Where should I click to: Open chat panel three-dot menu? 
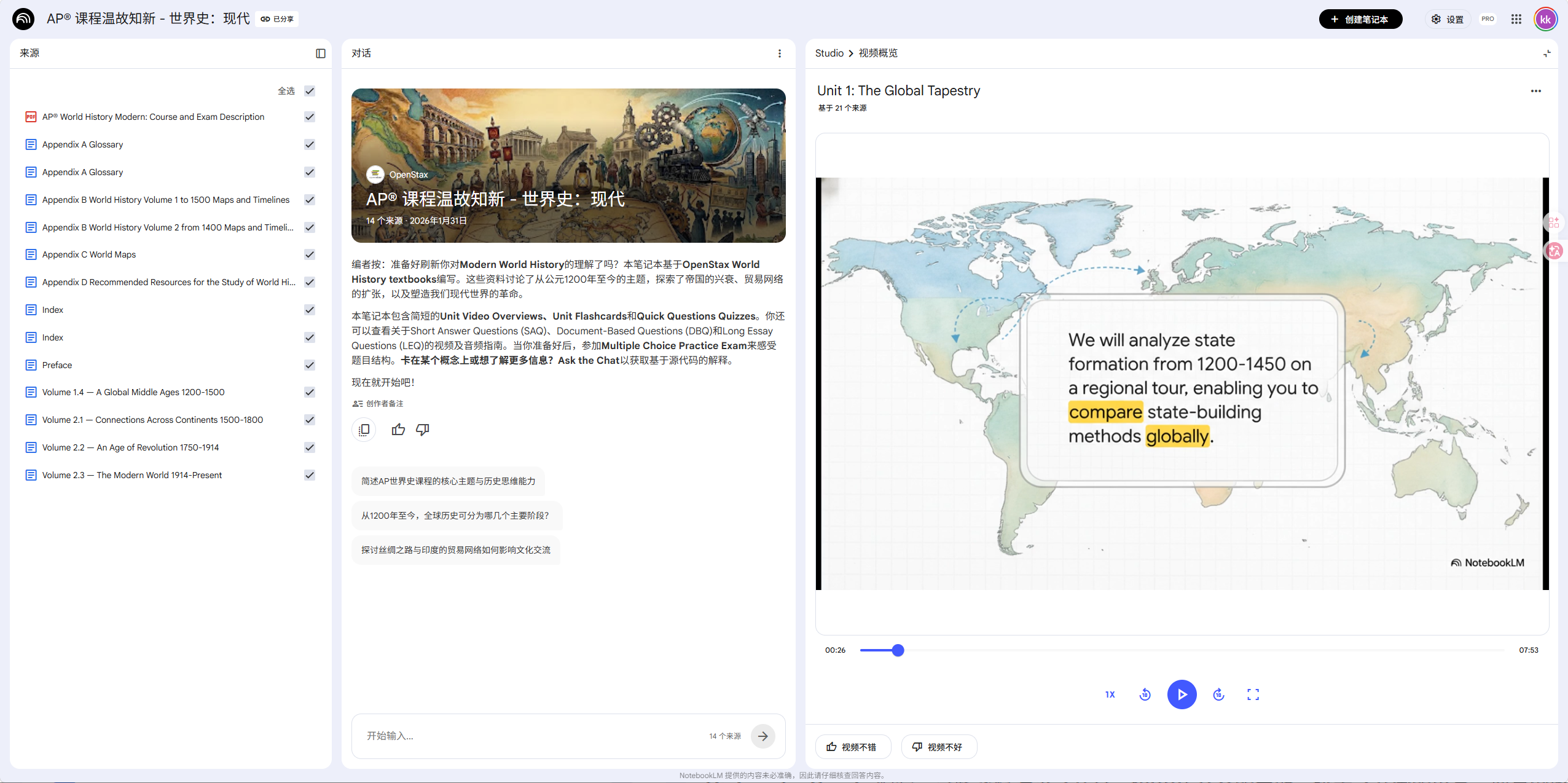pyautogui.click(x=780, y=53)
